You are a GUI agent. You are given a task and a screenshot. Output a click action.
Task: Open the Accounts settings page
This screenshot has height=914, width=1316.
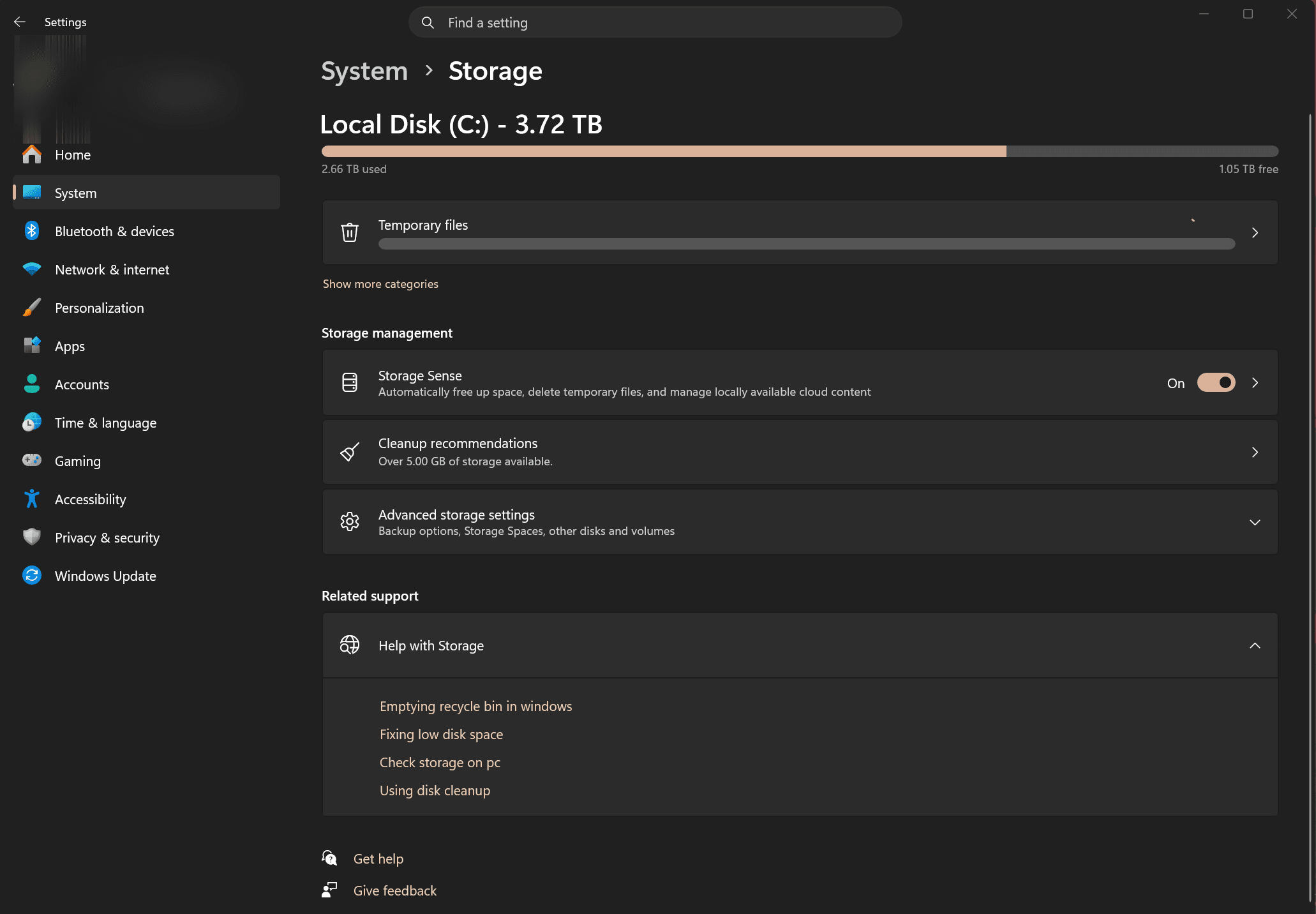click(82, 384)
